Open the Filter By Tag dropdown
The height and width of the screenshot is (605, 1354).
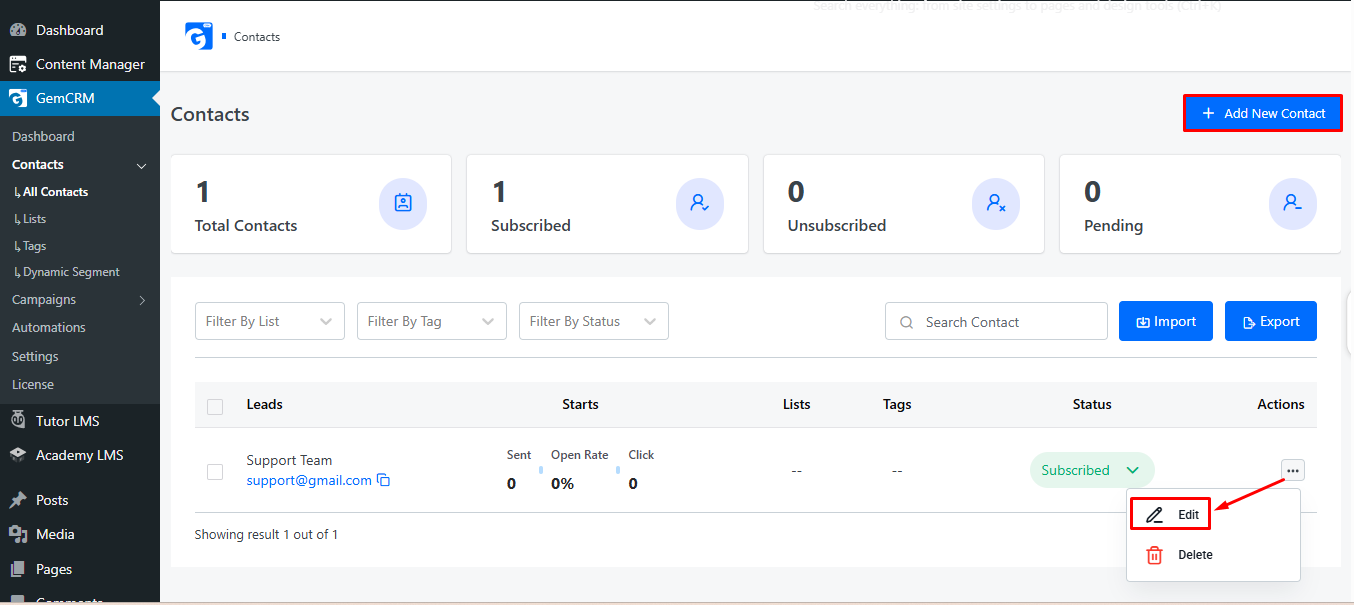pos(432,321)
